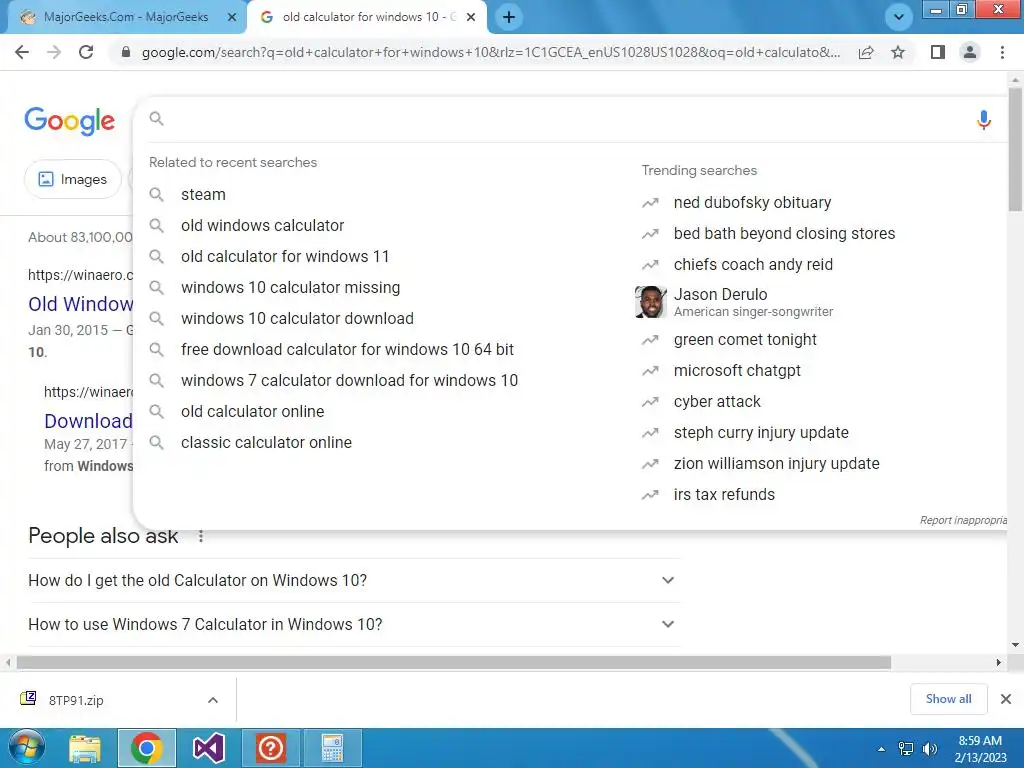This screenshot has width=1024, height=768.
Task: Select 'free download calculator for windows 10 64 bit'
Action: [347, 349]
